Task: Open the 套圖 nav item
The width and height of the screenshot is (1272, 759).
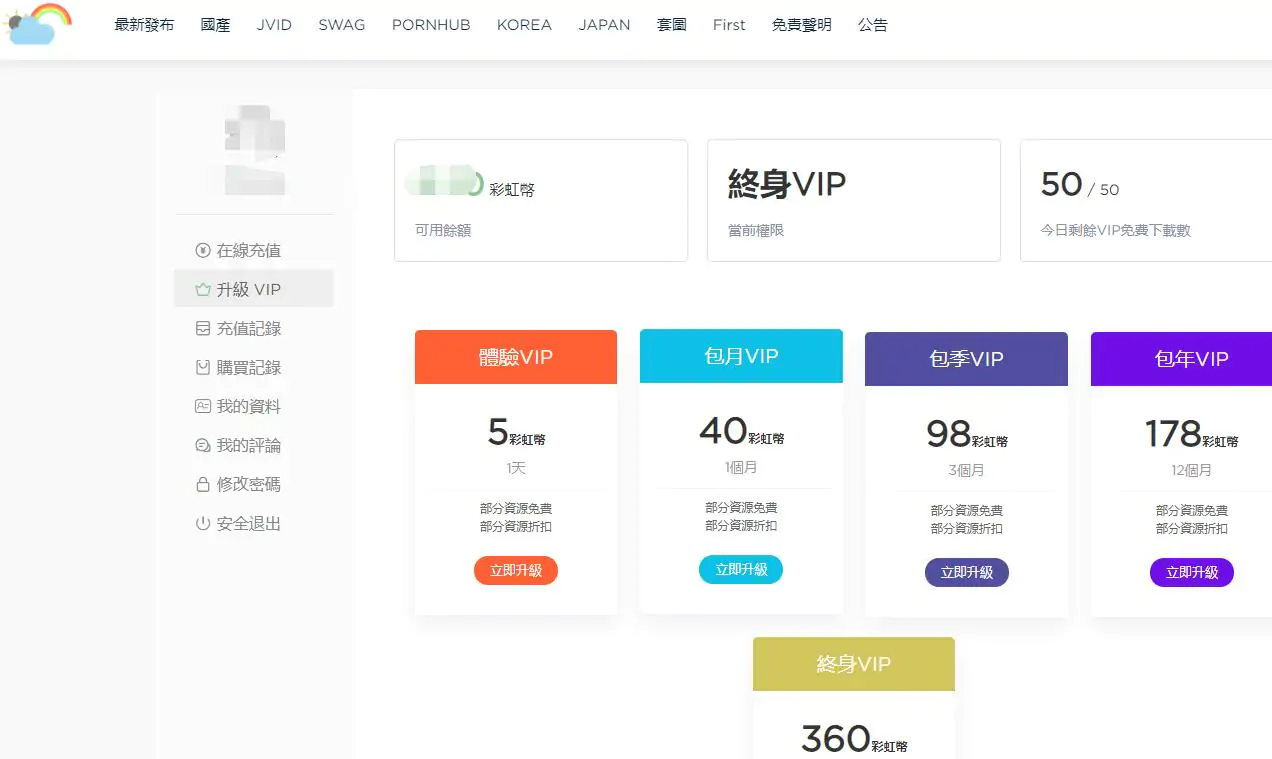Action: 671,25
